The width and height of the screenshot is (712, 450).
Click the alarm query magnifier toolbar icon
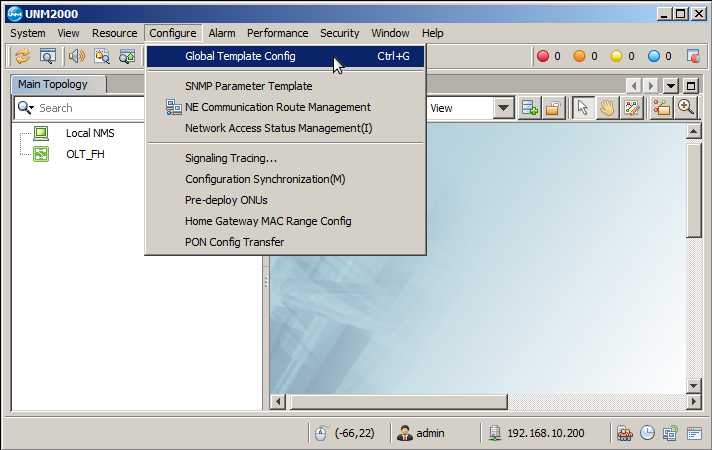(x=102, y=56)
